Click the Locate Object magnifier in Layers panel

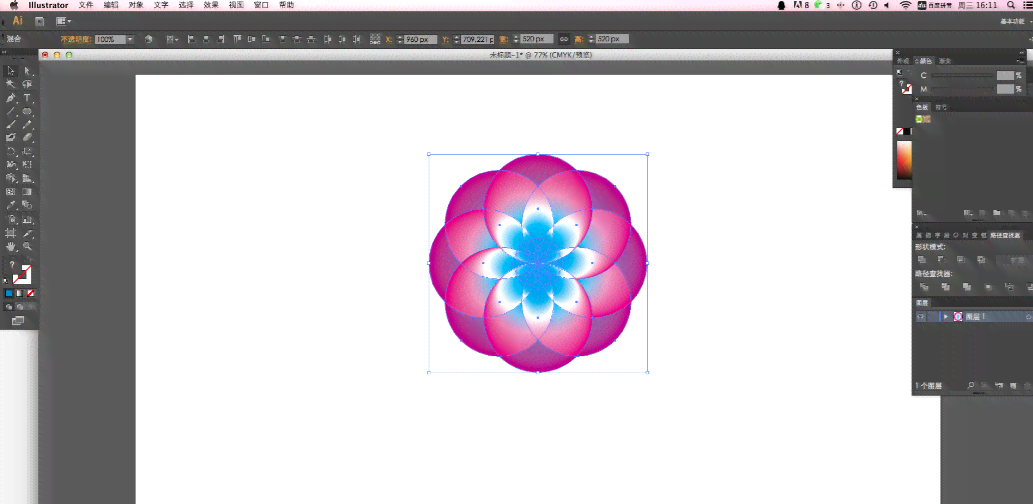970,385
